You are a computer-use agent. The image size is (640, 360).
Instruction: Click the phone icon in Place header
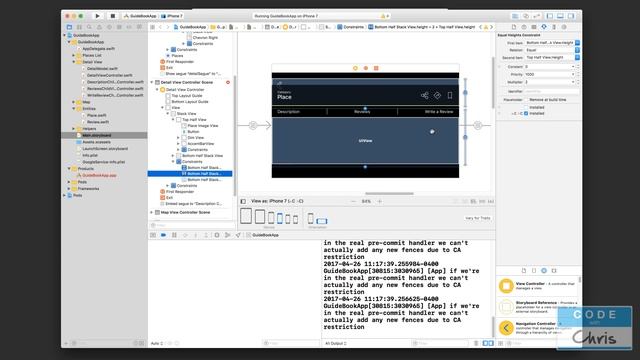(450, 96)
